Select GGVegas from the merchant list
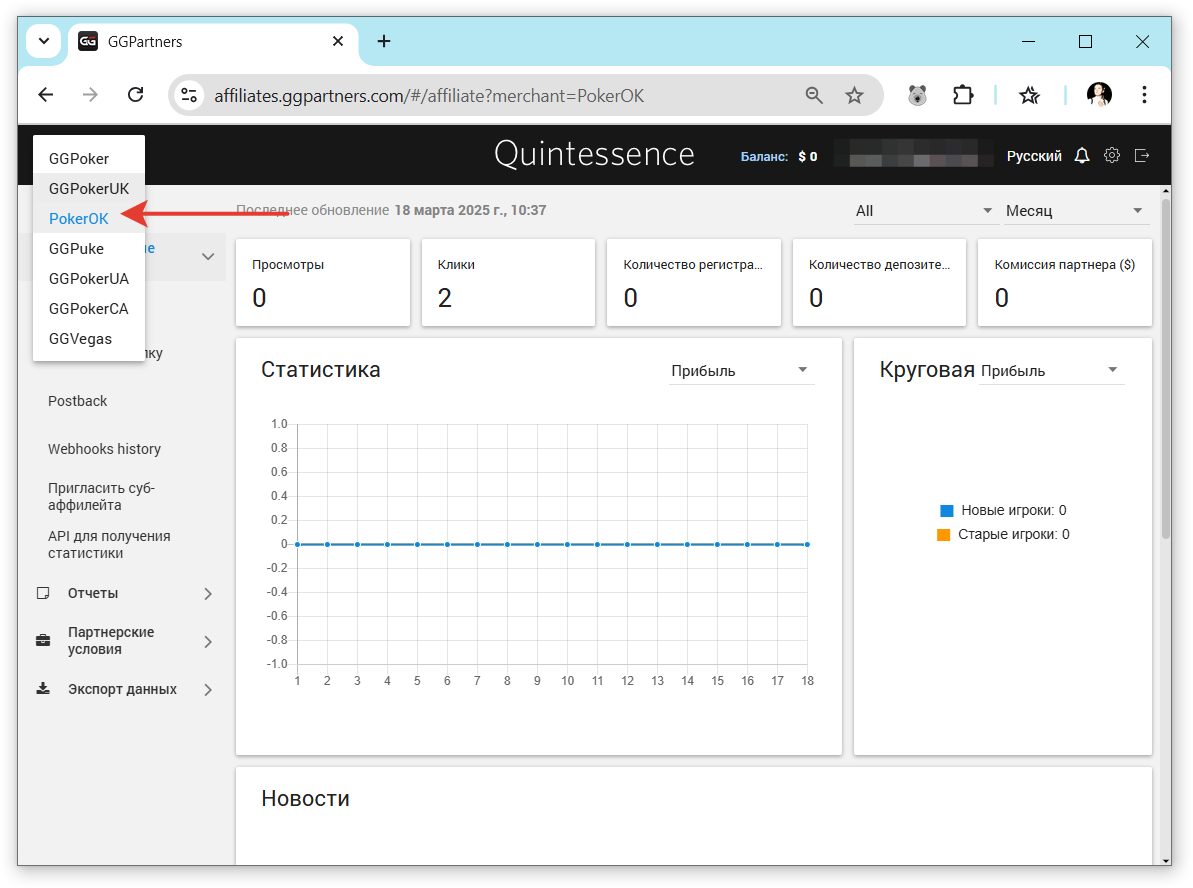 tap(89, 339)
